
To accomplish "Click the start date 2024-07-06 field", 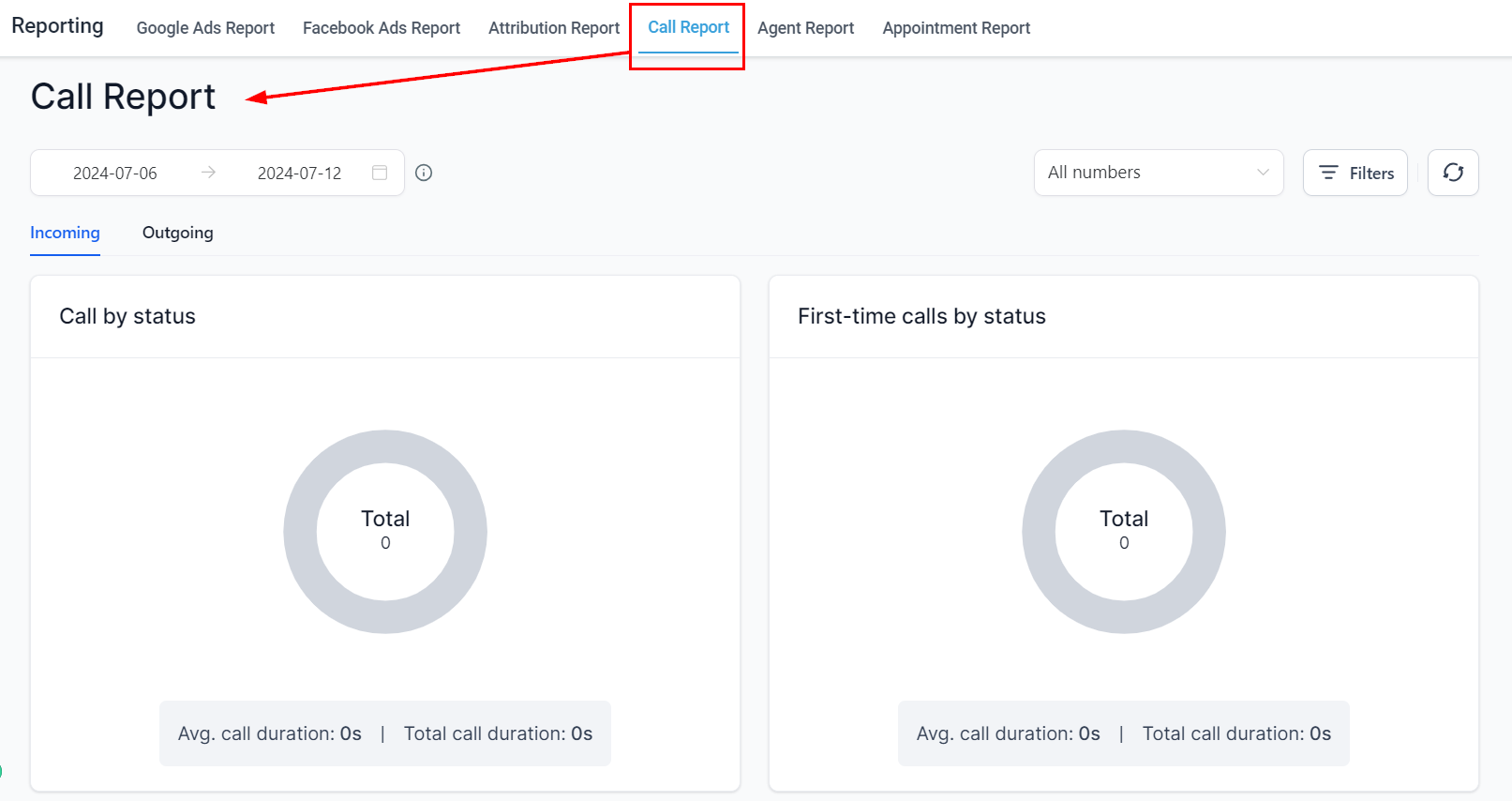I will pyautogui.click(x=115, y=173).
